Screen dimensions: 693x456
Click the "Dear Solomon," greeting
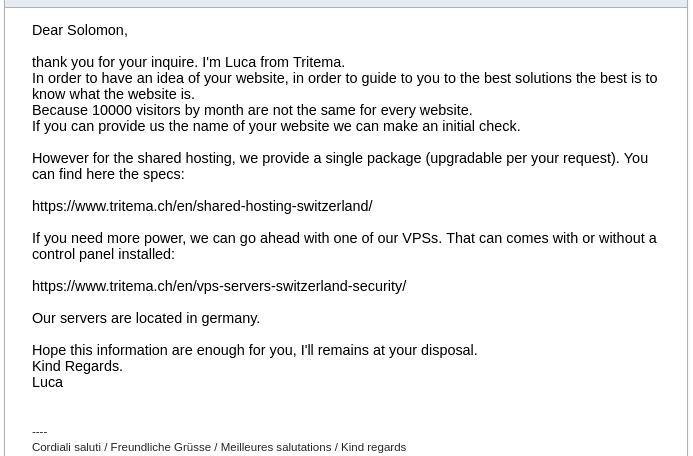tap(80, 30)
